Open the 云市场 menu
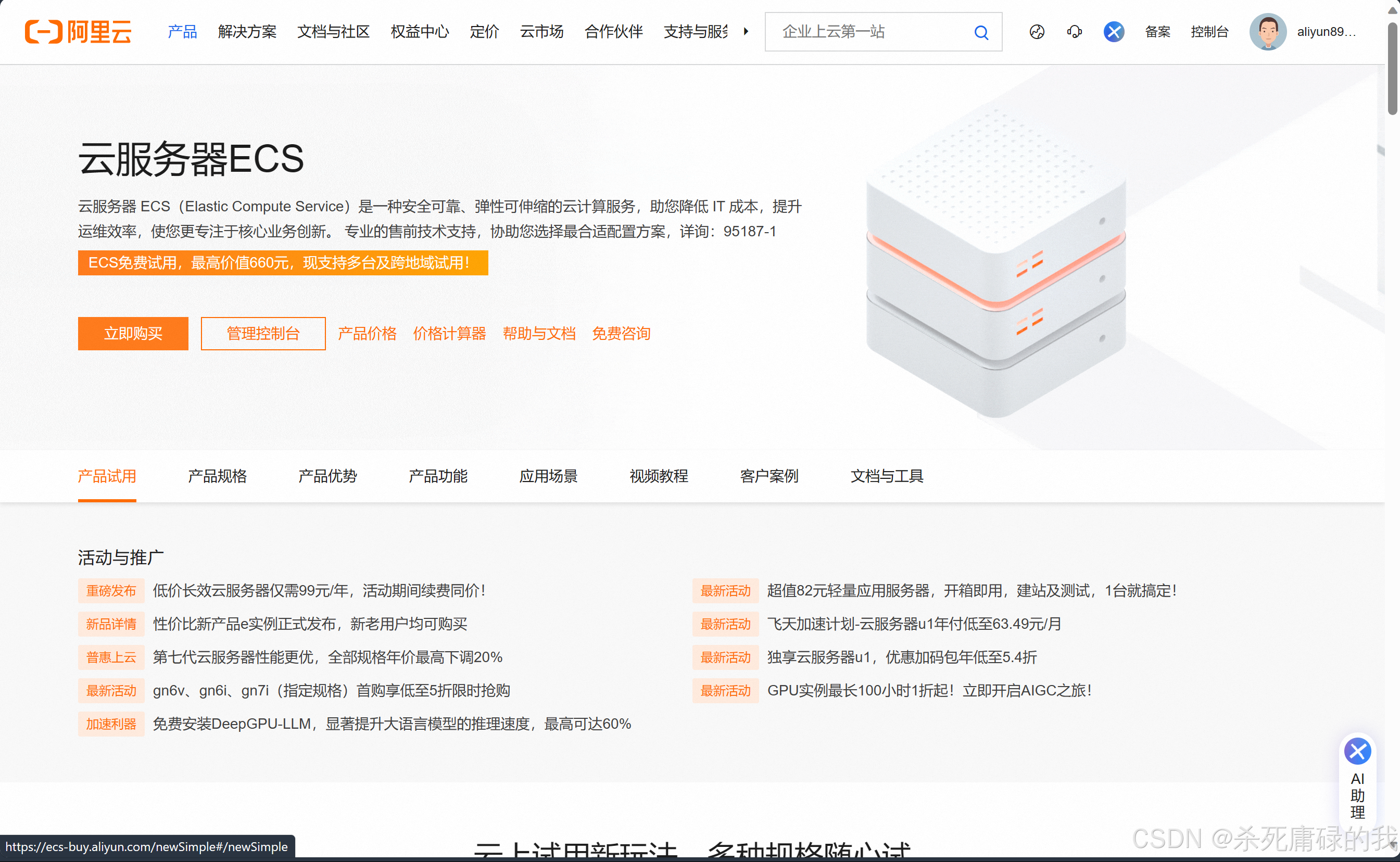Screen dimensions: 1400x862 point(541,31)
